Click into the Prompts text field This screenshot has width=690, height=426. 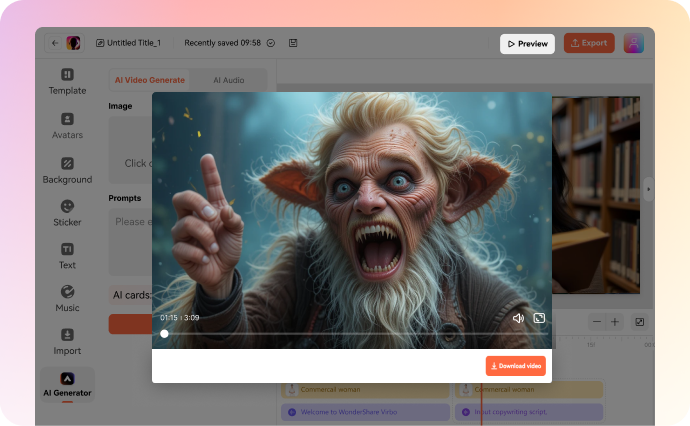(x=131, y=242)
